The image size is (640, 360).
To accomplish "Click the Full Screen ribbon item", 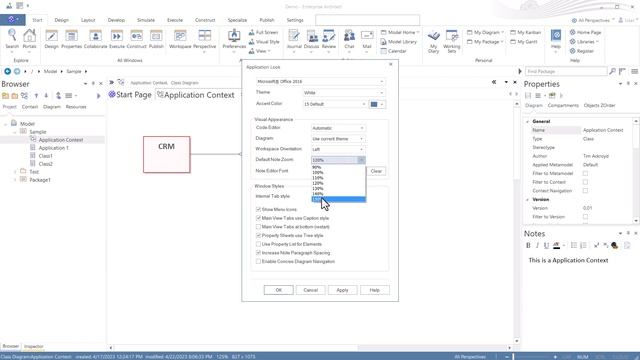I will tap(264, 32).
